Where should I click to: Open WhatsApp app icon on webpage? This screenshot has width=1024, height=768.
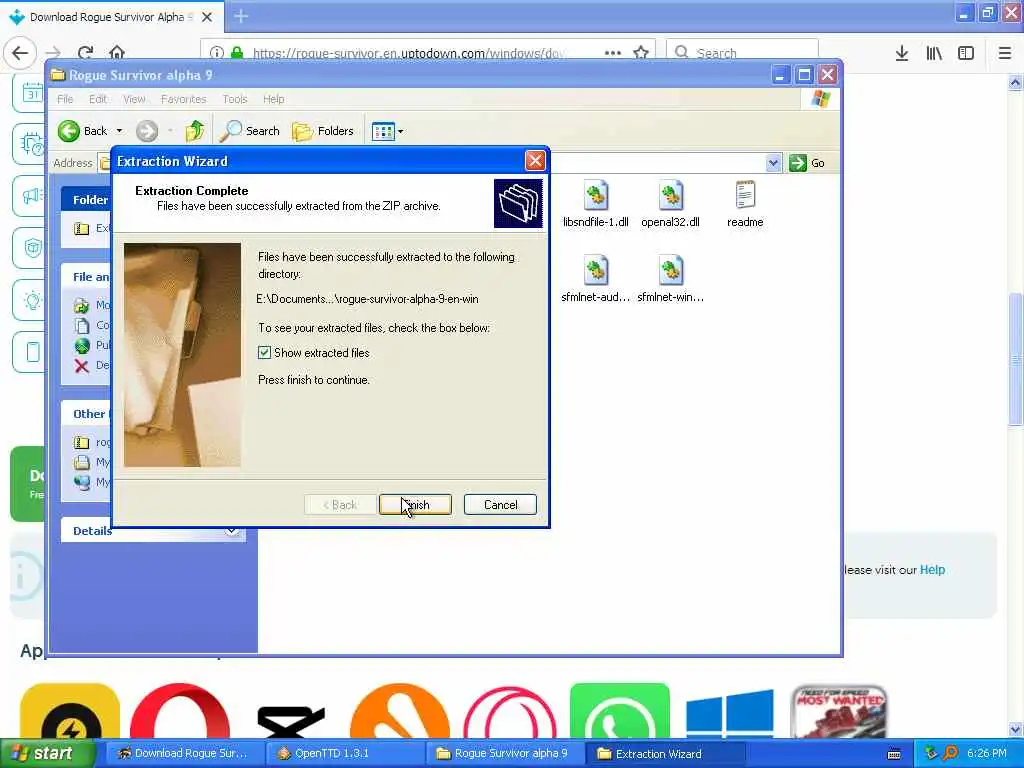(620, 711)
